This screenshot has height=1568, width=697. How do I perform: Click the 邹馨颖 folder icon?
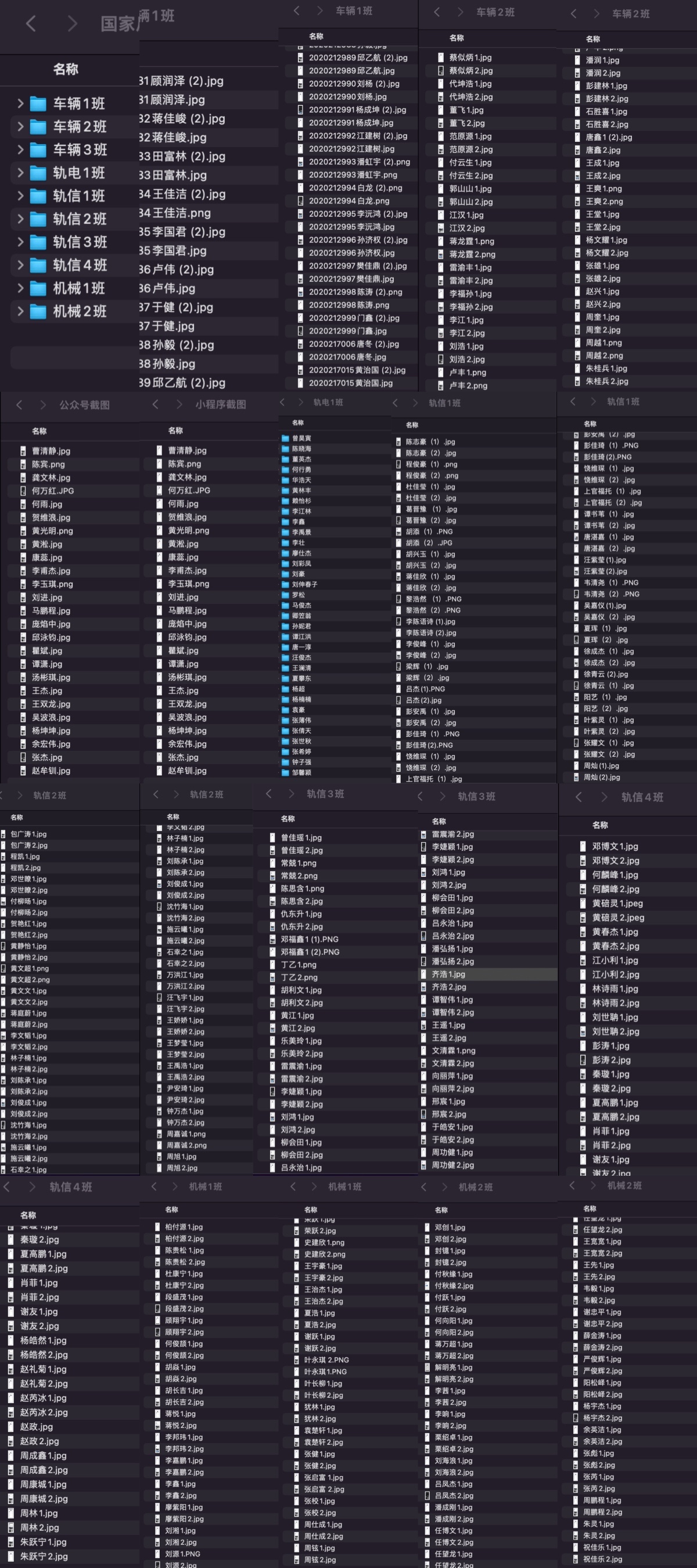point(285,772)
